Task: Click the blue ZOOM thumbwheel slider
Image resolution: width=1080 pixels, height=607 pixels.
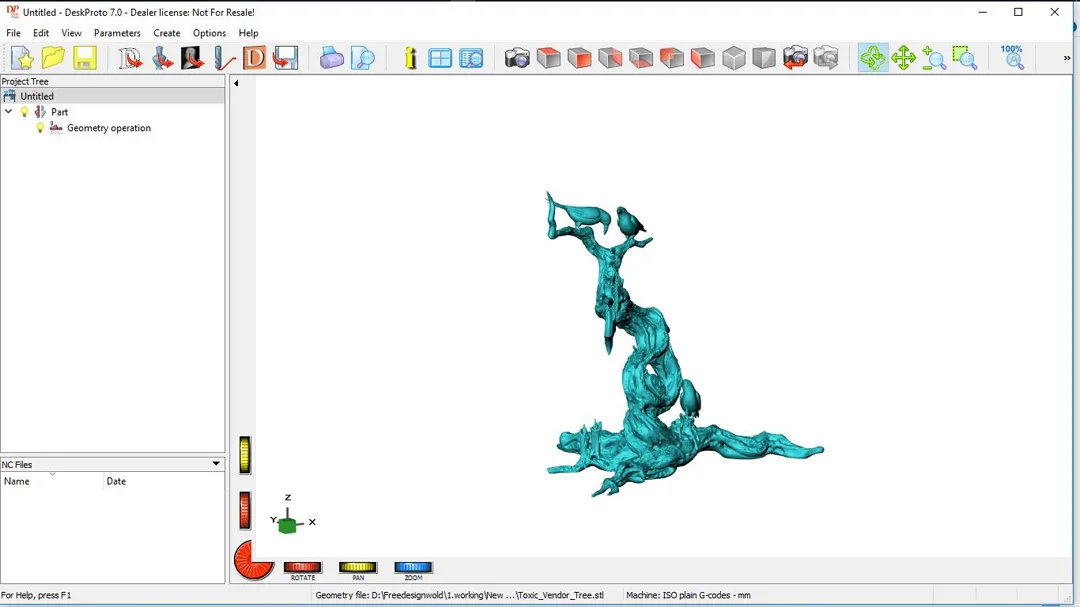Action: click(x=413, y=567)
